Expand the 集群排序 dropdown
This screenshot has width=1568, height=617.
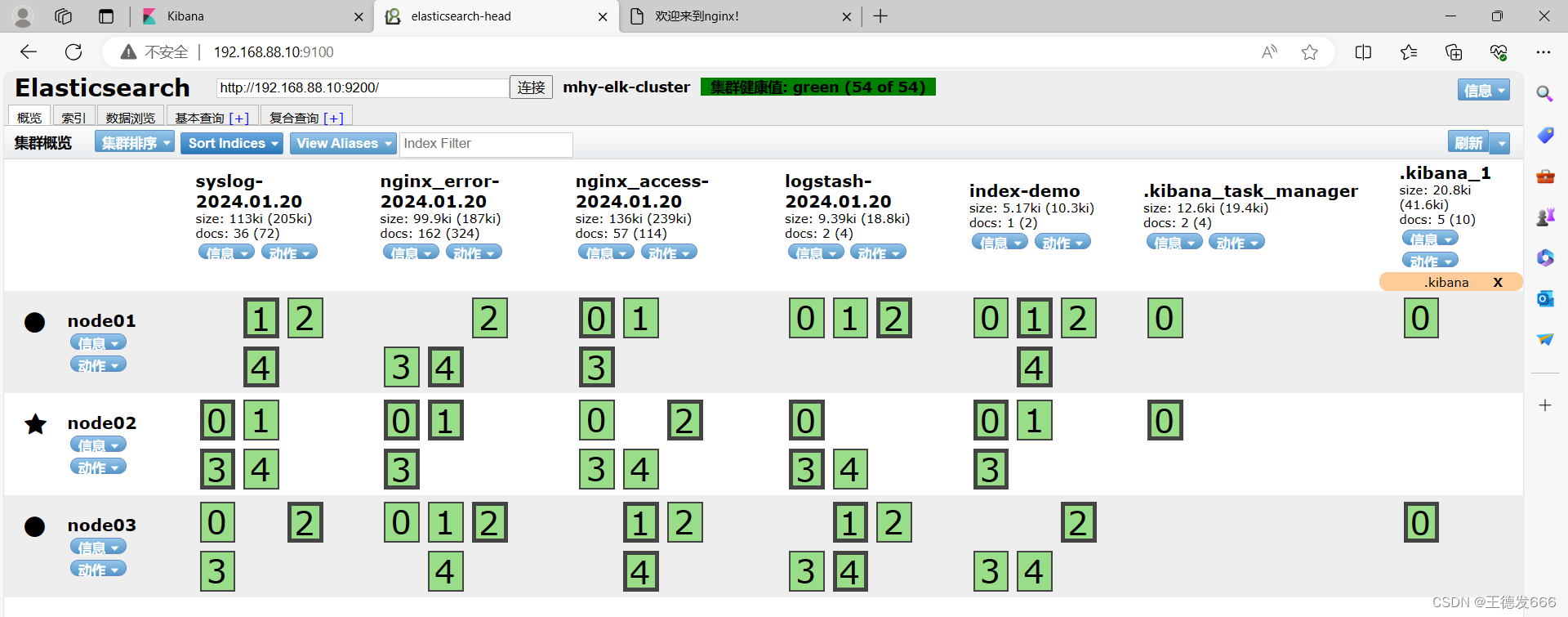(135, 143)
